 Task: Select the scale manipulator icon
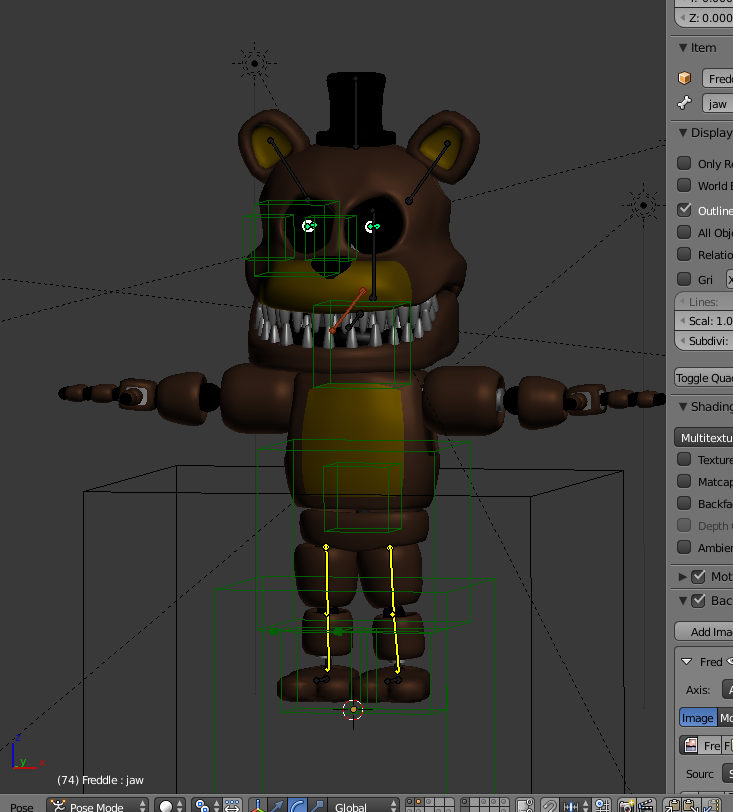(317, 806)
